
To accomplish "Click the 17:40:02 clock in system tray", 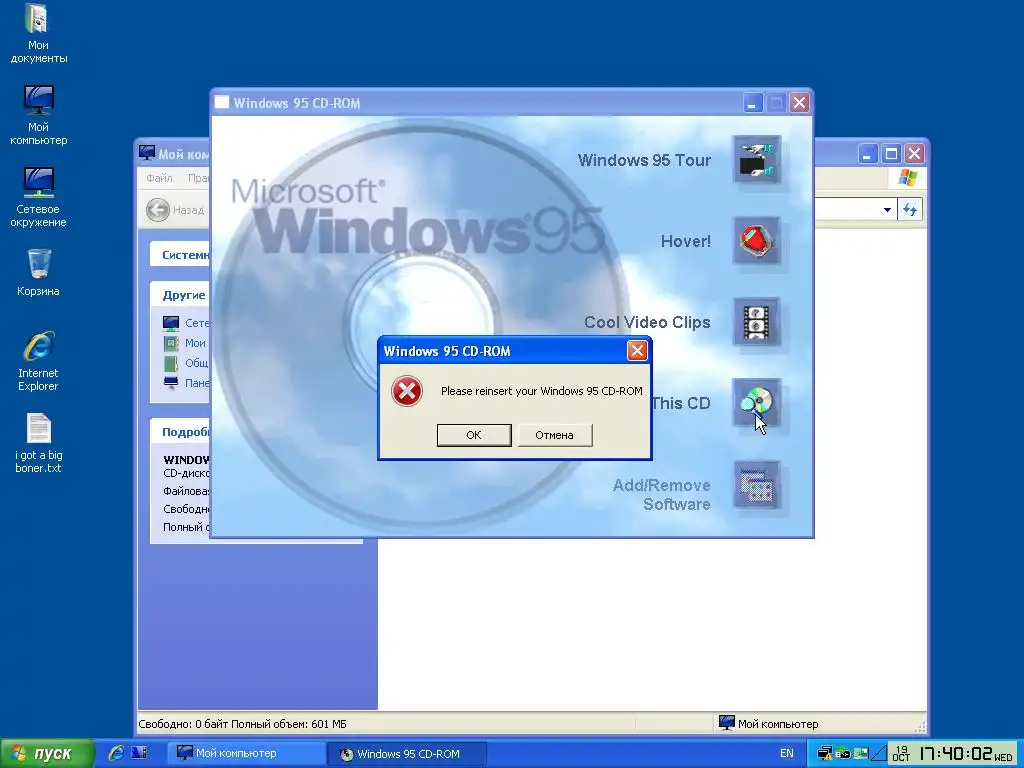I will pyautogui.click(x=955, y=754).
